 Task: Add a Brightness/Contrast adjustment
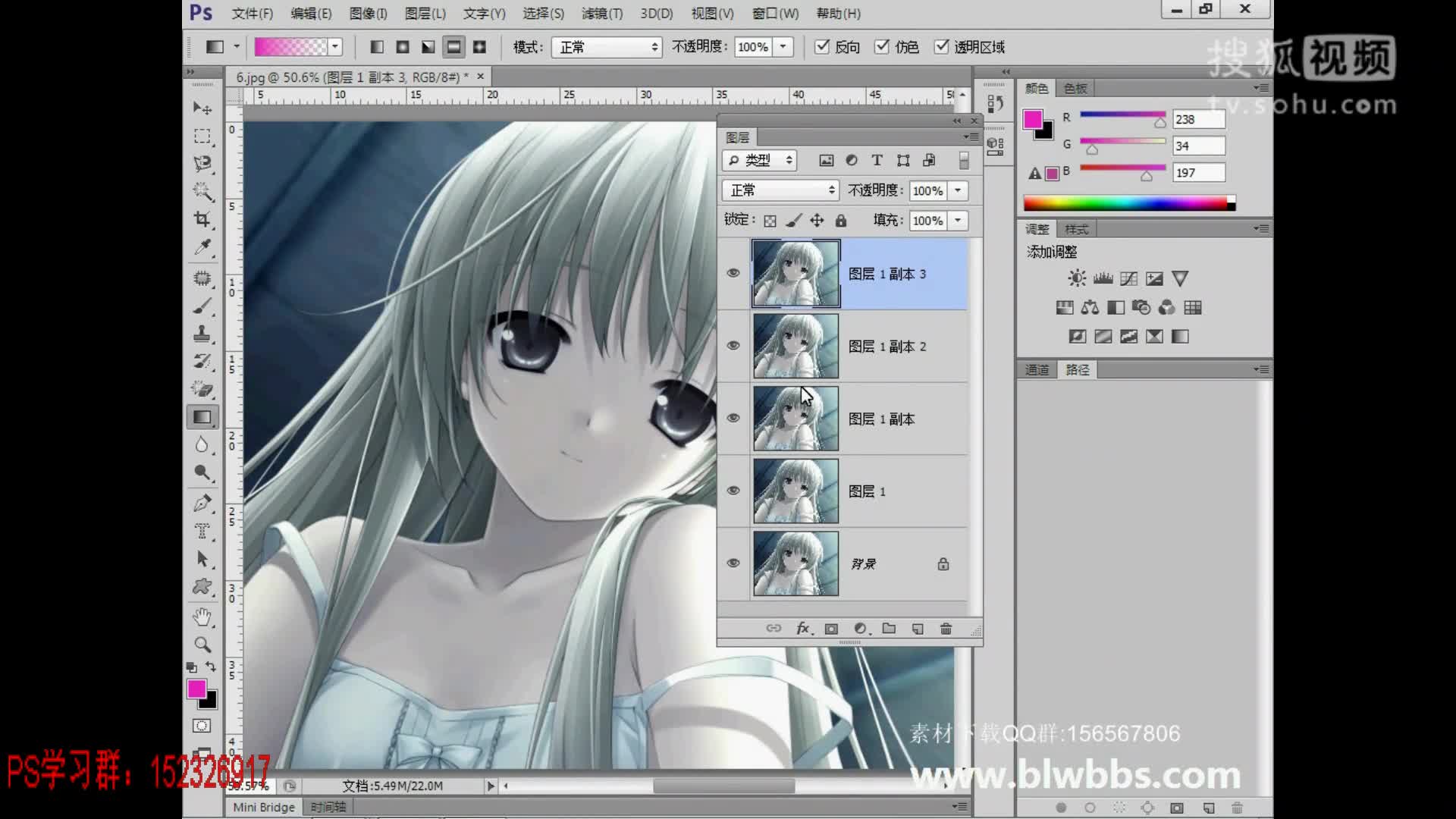(x=1077, y=278)
